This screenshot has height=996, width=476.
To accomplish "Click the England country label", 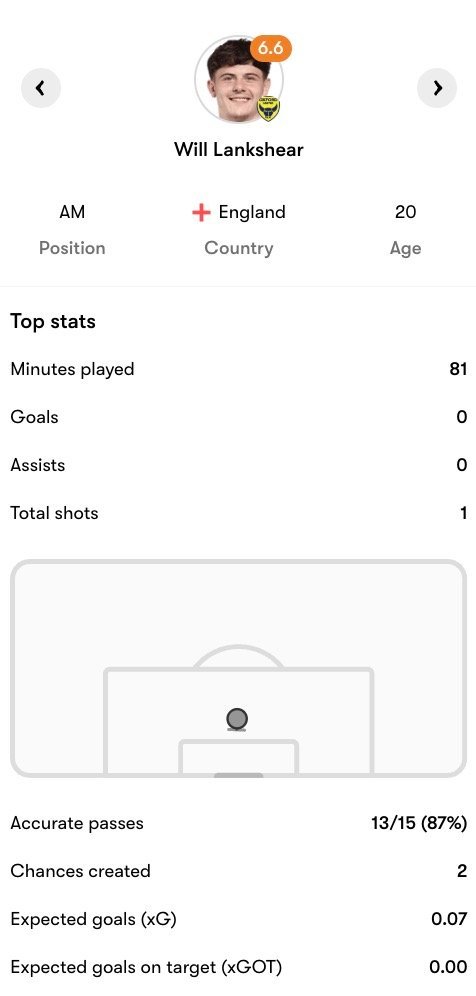I will click(252, 212).
